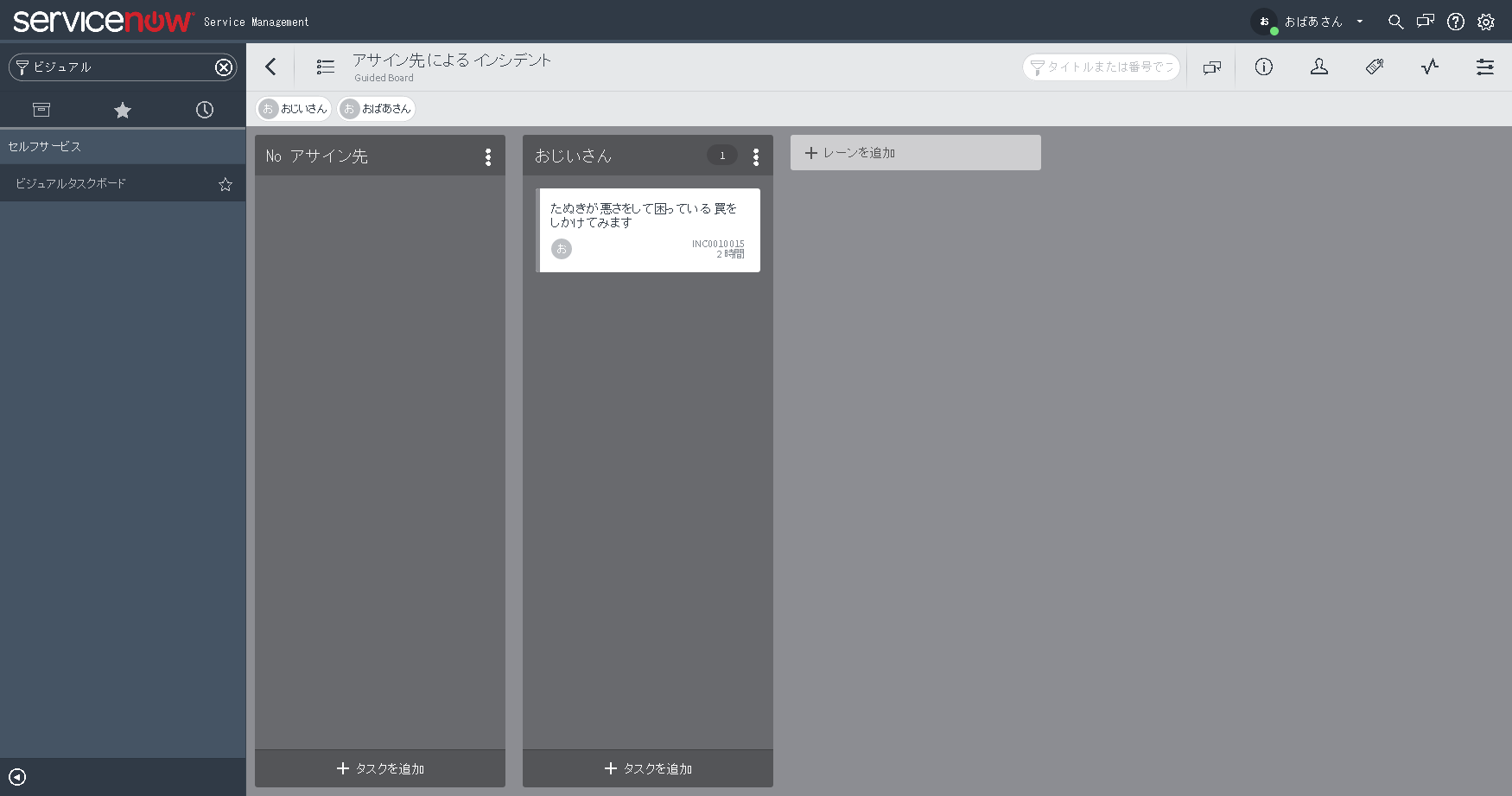Add ビジュアルタスクボード to favorites with star
Image resolution: width=1512 pixels, height=796 pixels.
click(226, 184)
